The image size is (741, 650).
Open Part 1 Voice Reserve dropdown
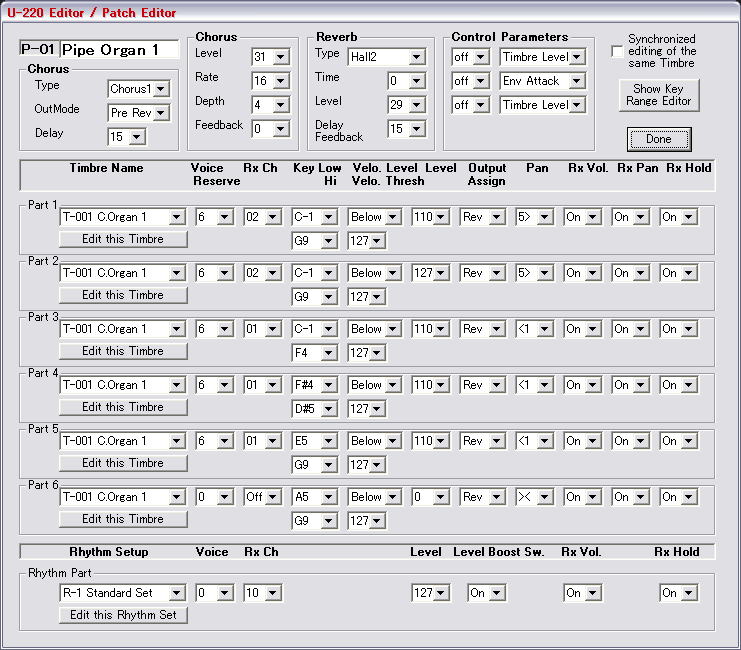[215, 217]
